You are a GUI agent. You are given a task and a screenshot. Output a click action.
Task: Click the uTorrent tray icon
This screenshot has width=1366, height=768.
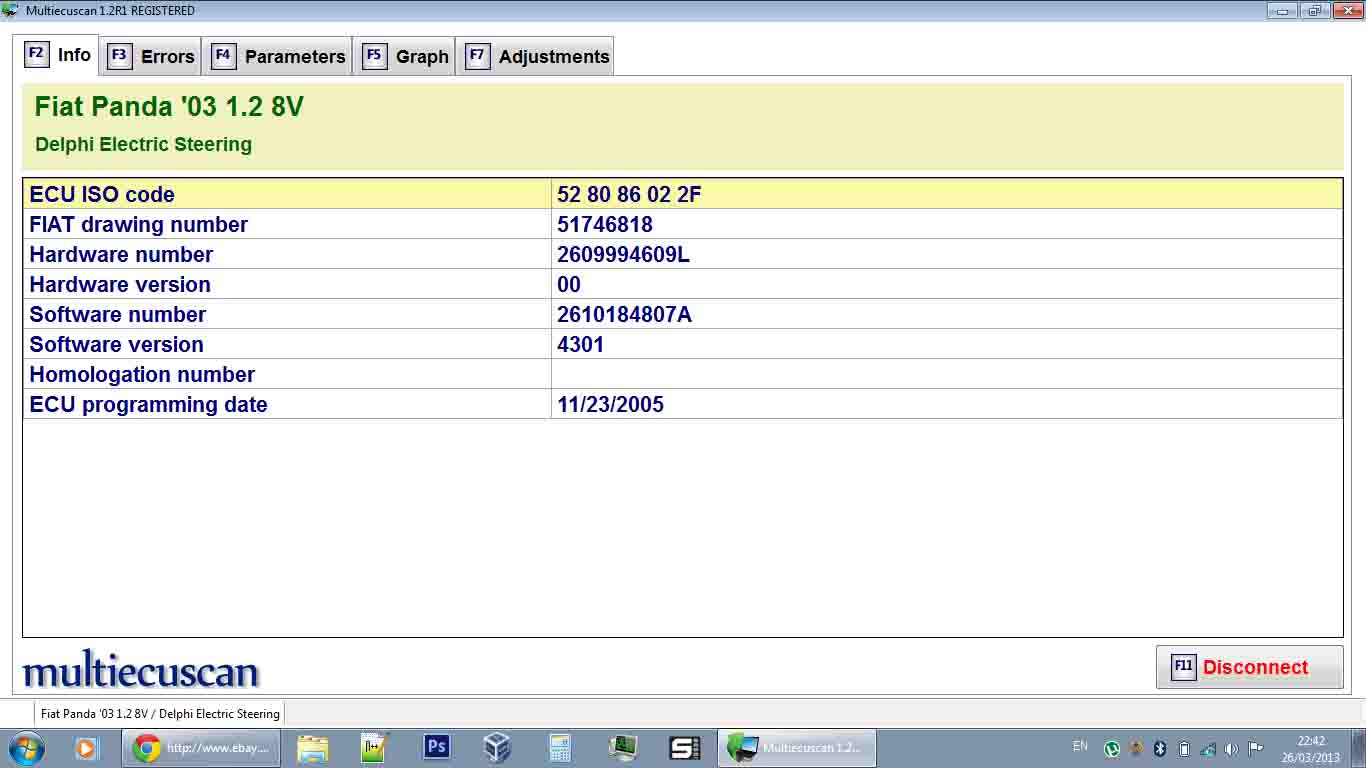point(1111,749)
